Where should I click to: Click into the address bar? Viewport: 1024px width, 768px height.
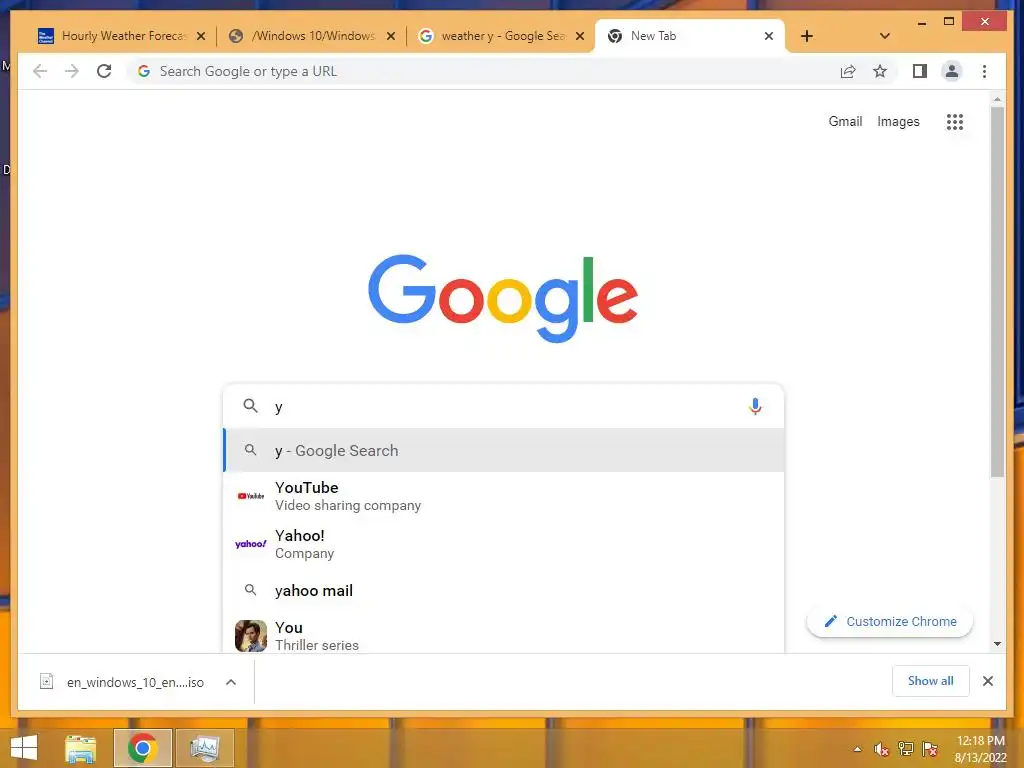click(x=483, y=71)
